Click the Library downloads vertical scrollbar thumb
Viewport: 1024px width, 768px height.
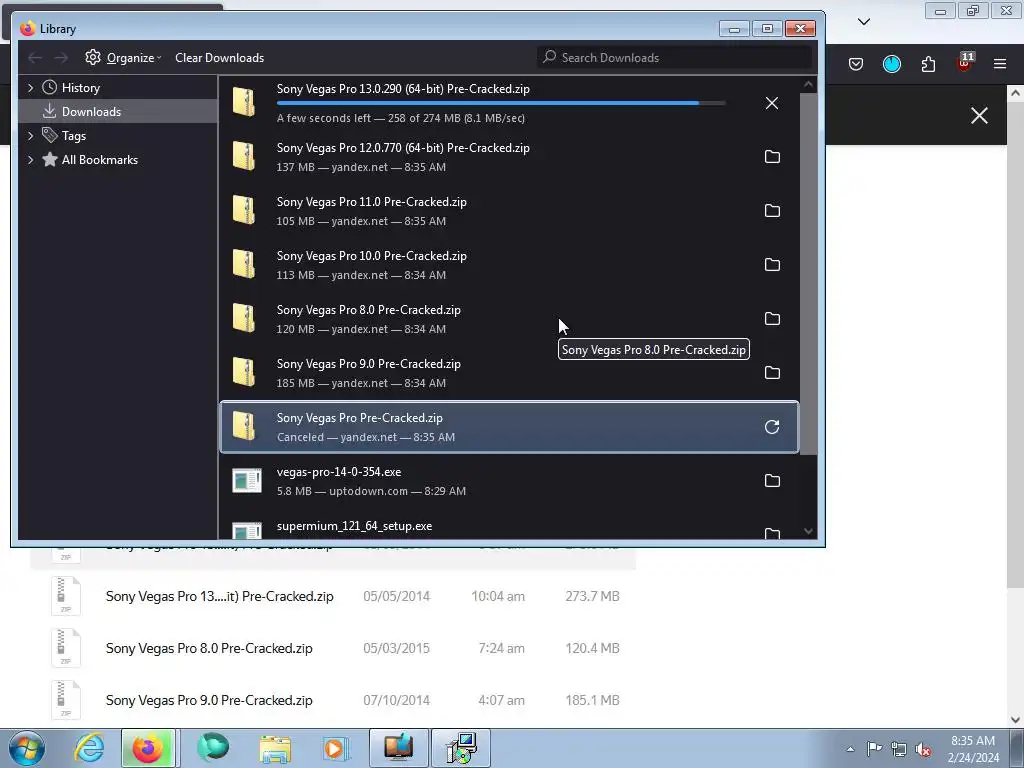pyautogui.click(x=808, y=273)
